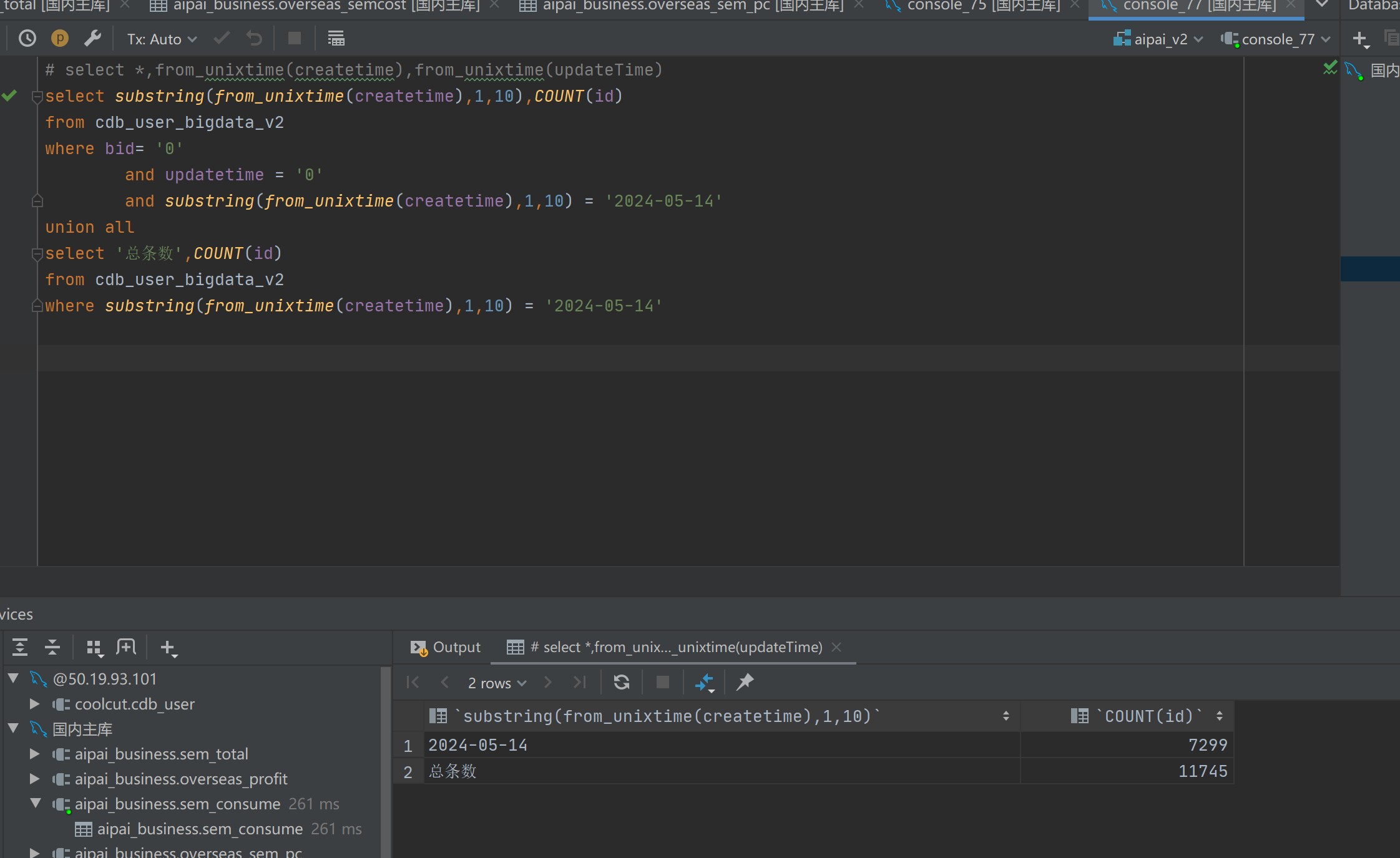
Task: Select cell 2024-05-14 in results
Action: click(x=722, y=745)
